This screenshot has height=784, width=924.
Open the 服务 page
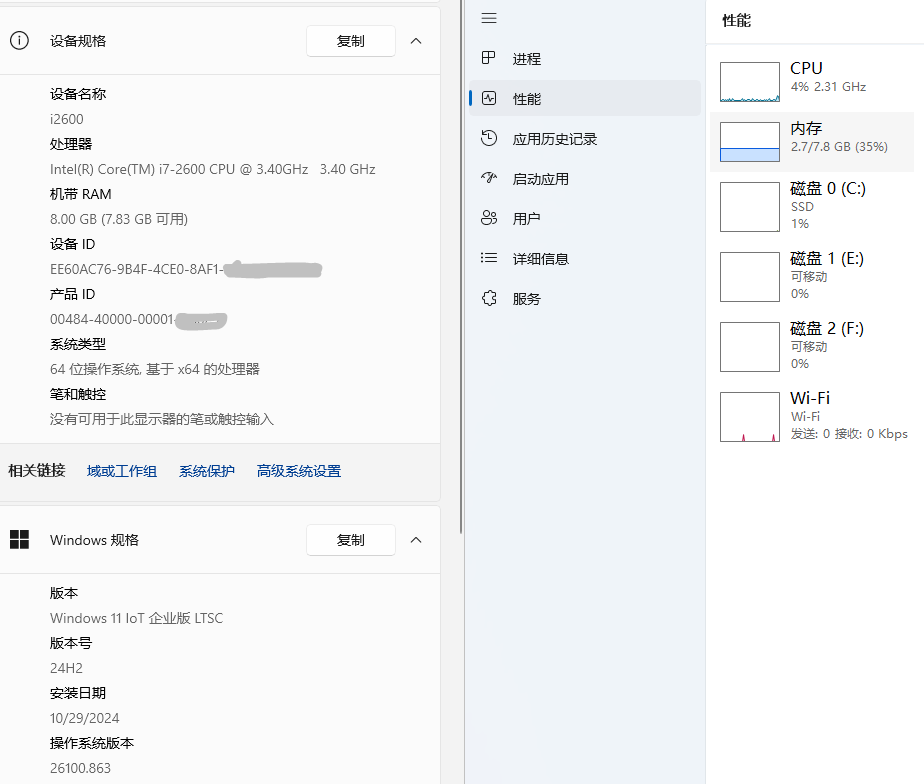click(x=585, y=299)
